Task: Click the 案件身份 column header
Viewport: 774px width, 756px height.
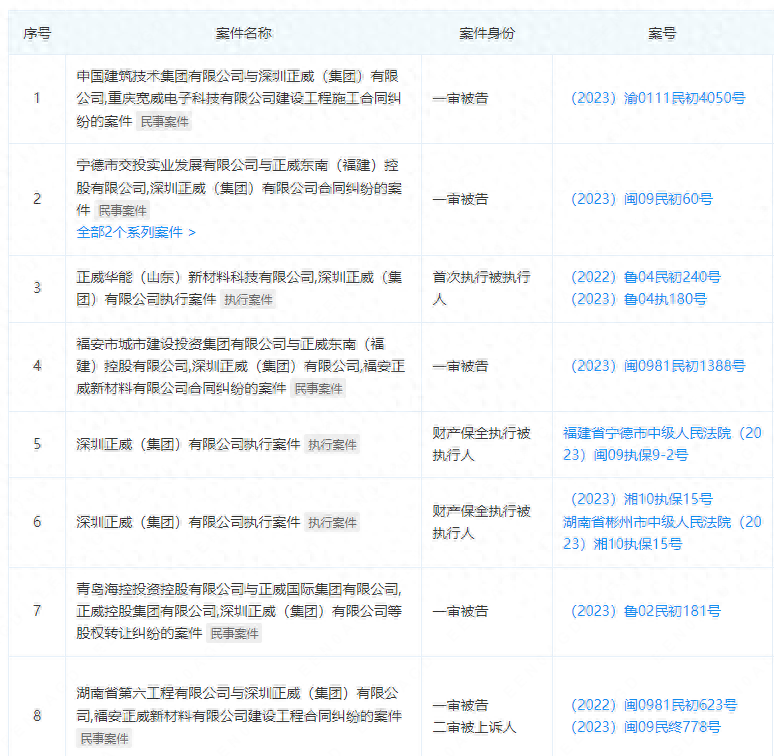Action: click(487, 34)
